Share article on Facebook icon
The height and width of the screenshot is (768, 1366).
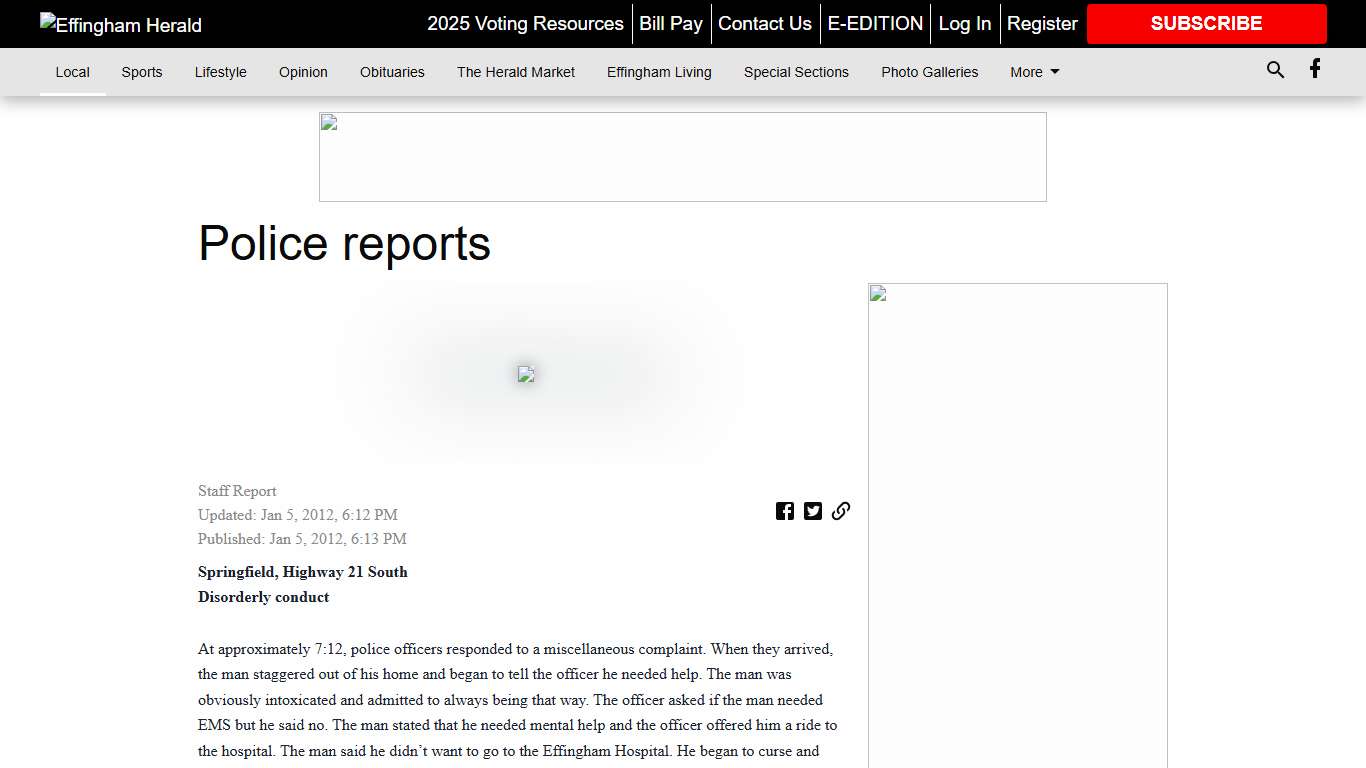coord(785,511)
